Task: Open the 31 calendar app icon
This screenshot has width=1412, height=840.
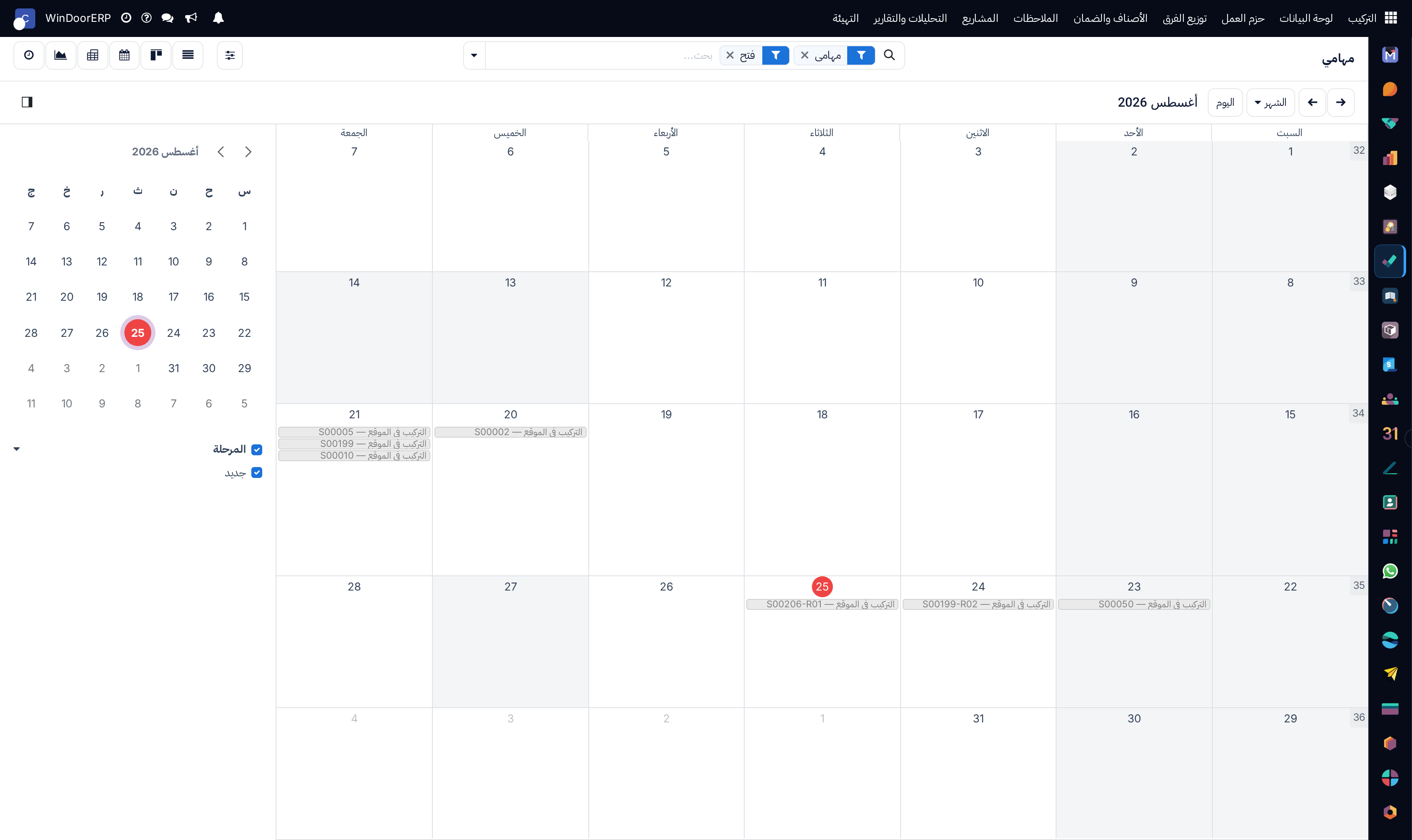Action: (1390, 433)
